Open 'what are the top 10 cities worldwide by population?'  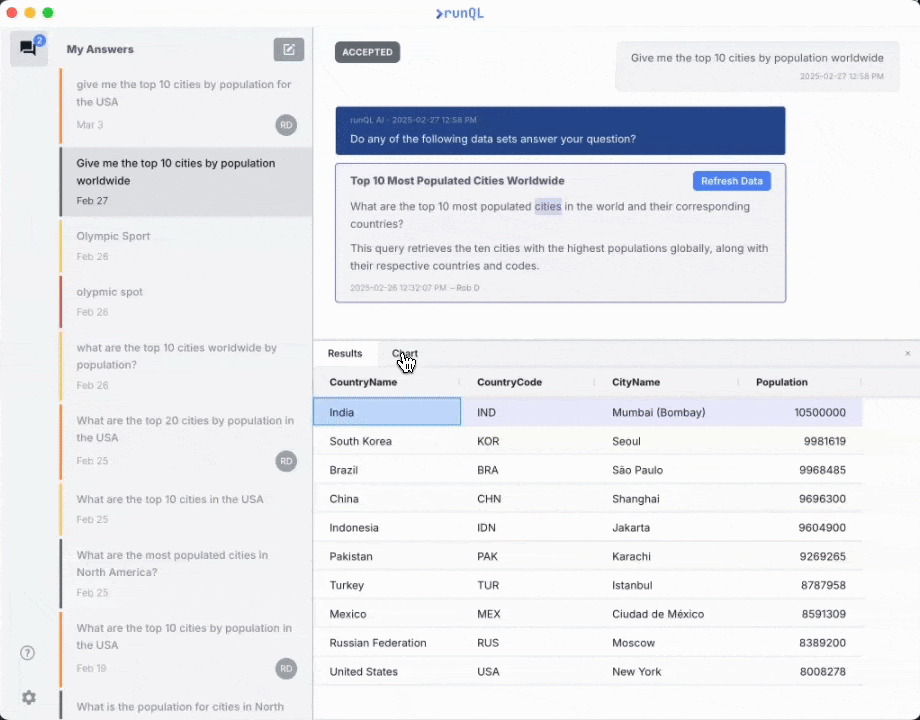click(x=186, y=366)
